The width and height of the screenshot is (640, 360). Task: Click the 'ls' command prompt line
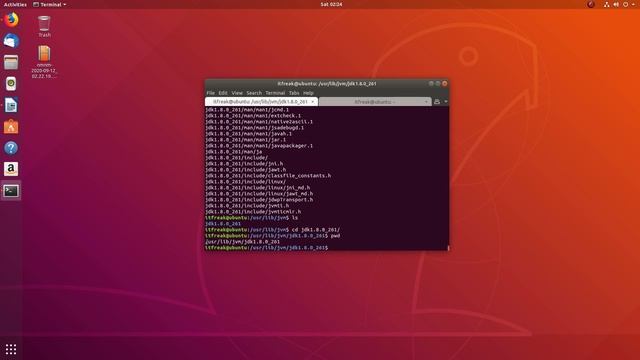[x=251, y=218]
